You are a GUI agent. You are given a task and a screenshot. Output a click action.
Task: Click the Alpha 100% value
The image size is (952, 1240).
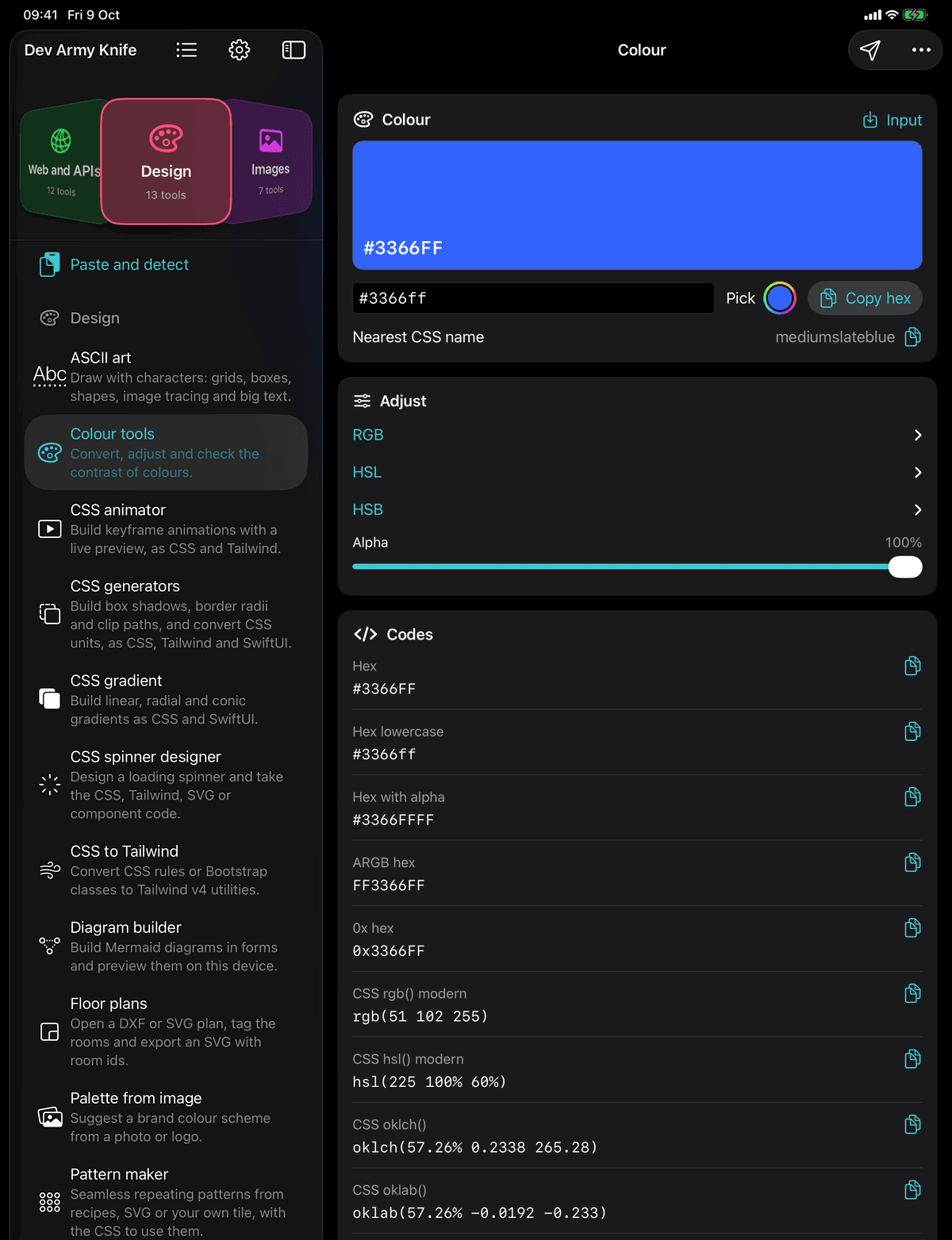[x=904, y=543]
